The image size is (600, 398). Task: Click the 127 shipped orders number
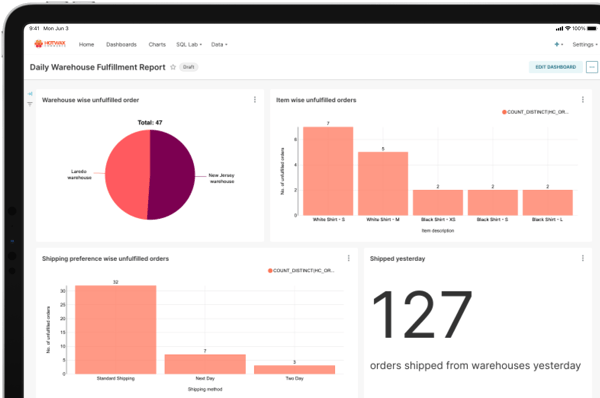click(x=422, y=315)
